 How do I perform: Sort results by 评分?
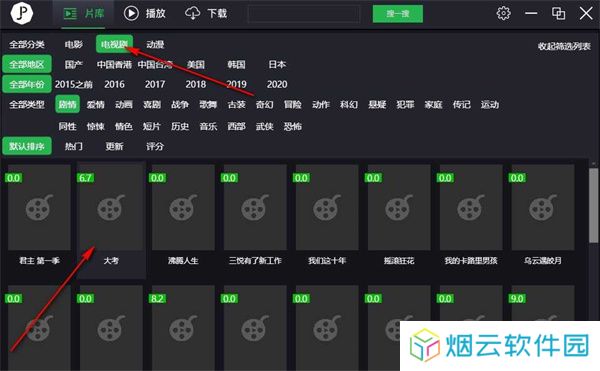[x=155, y=146]
